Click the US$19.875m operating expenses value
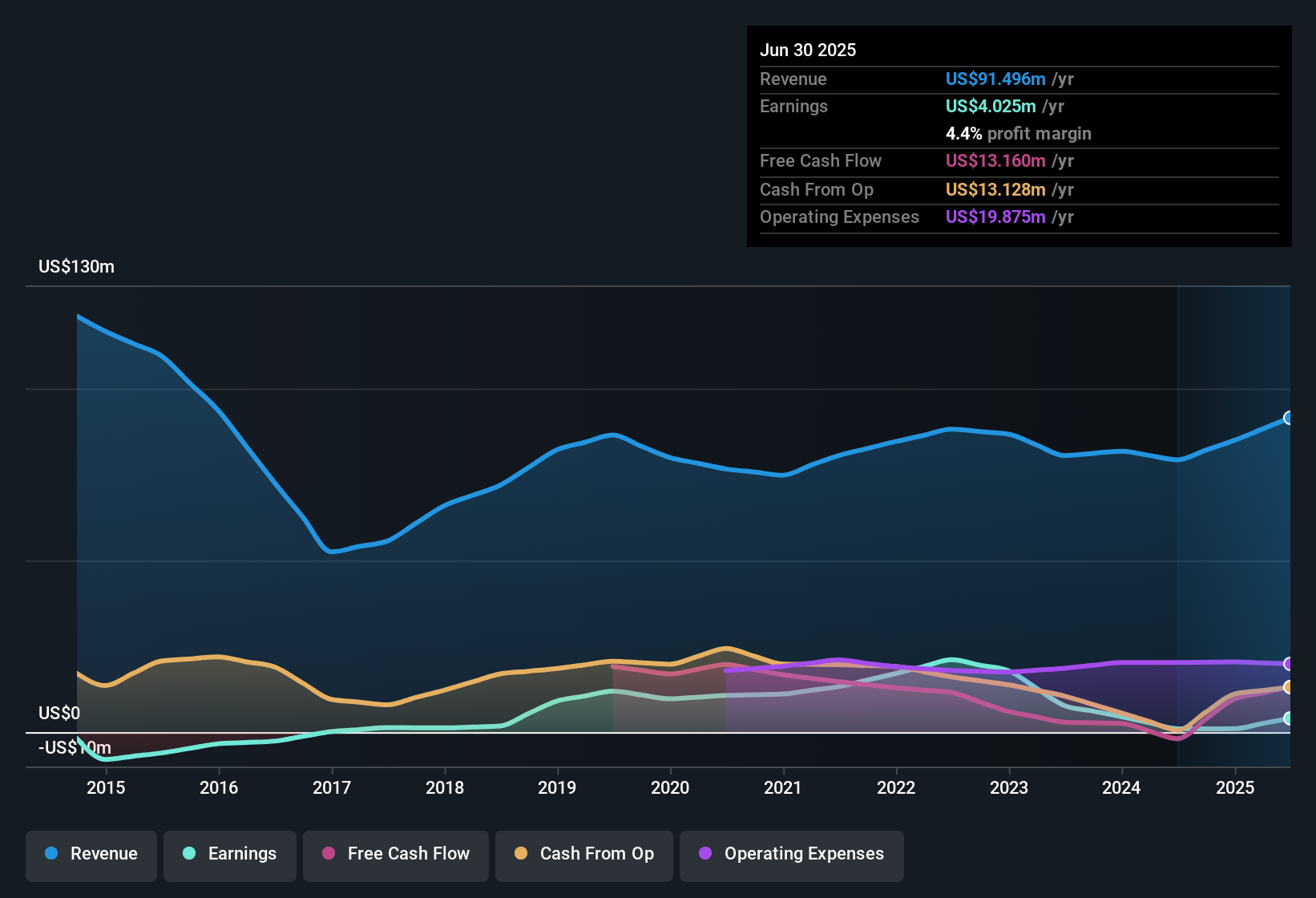This screenshot has width=1316, height=898. tap(995, 216)
